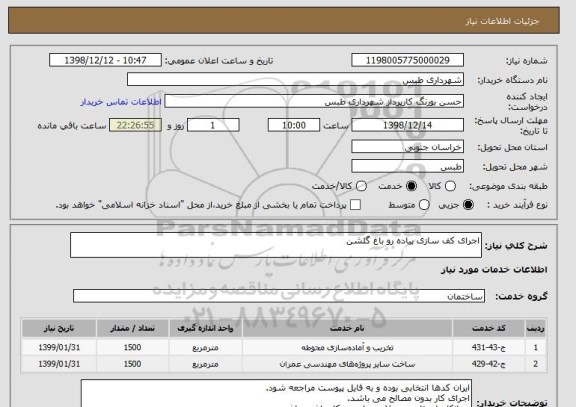Click the requester field حسن بورنگ

(x=314, y=101)
